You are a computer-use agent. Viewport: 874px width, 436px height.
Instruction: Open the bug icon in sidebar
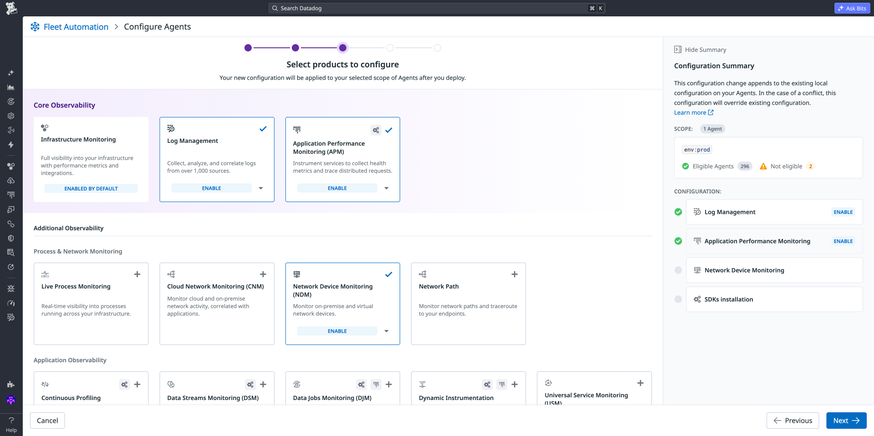pos(11,289)
